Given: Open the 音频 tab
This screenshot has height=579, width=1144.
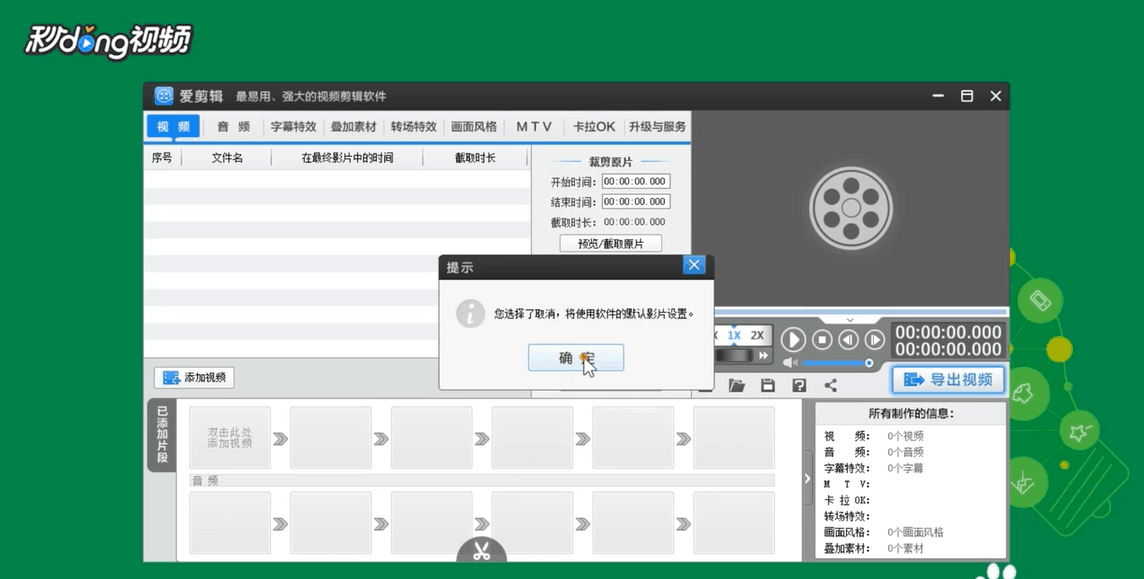Looking at the screenshot, I should [233, 126].
